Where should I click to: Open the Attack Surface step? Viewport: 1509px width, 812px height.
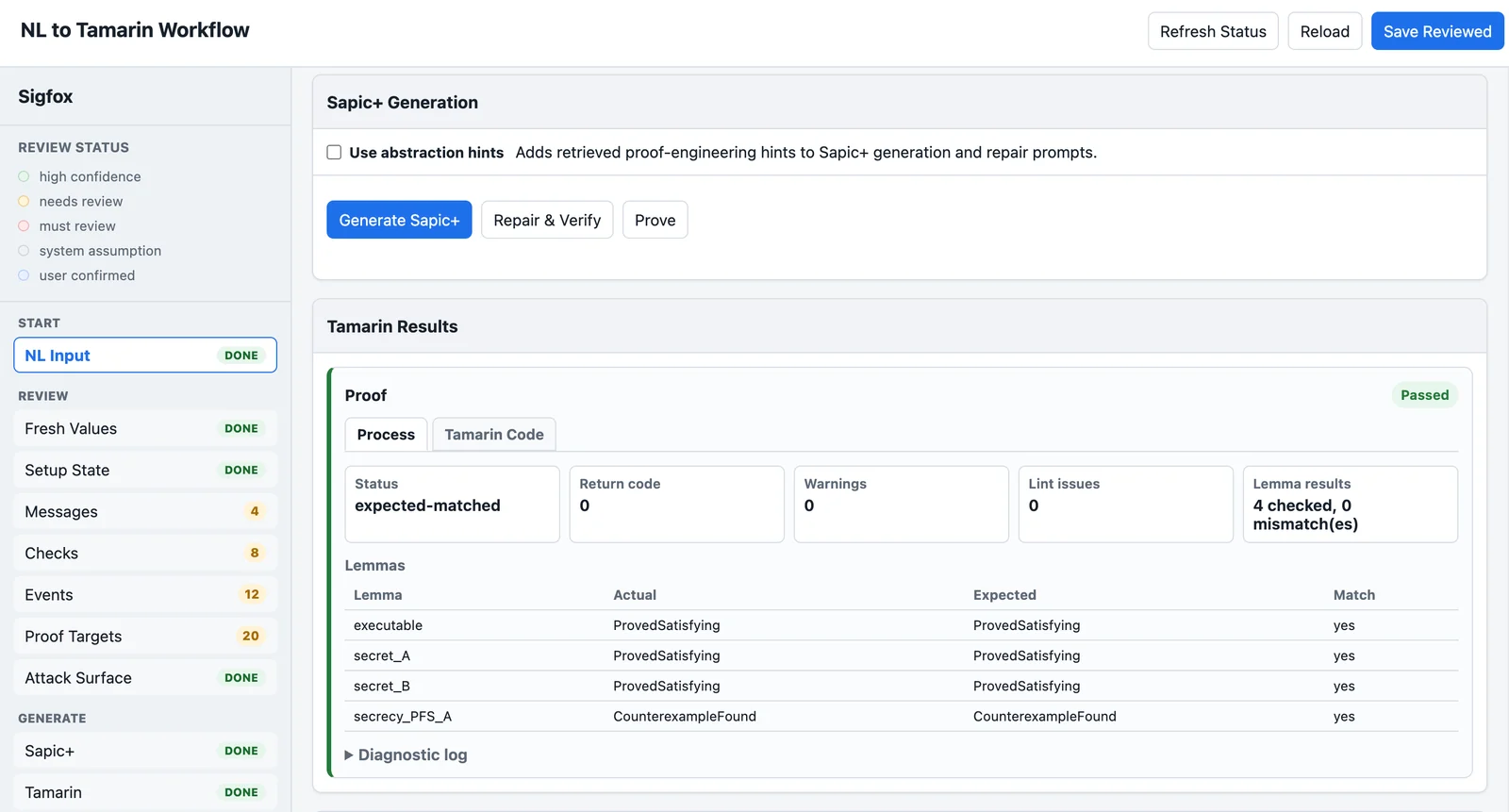[145, 677]
